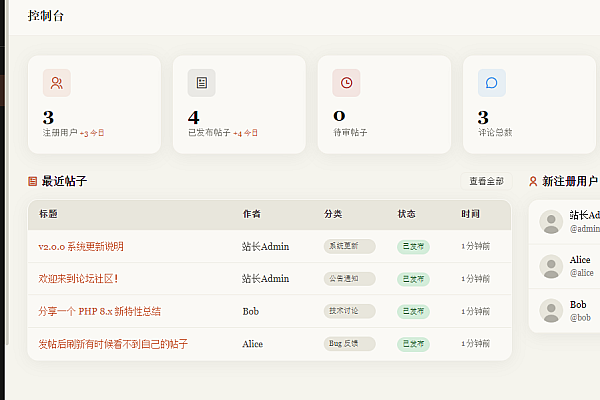Click the Bug 反馈 category tag
The image size is (600, 400).
[x=349, y=343]
